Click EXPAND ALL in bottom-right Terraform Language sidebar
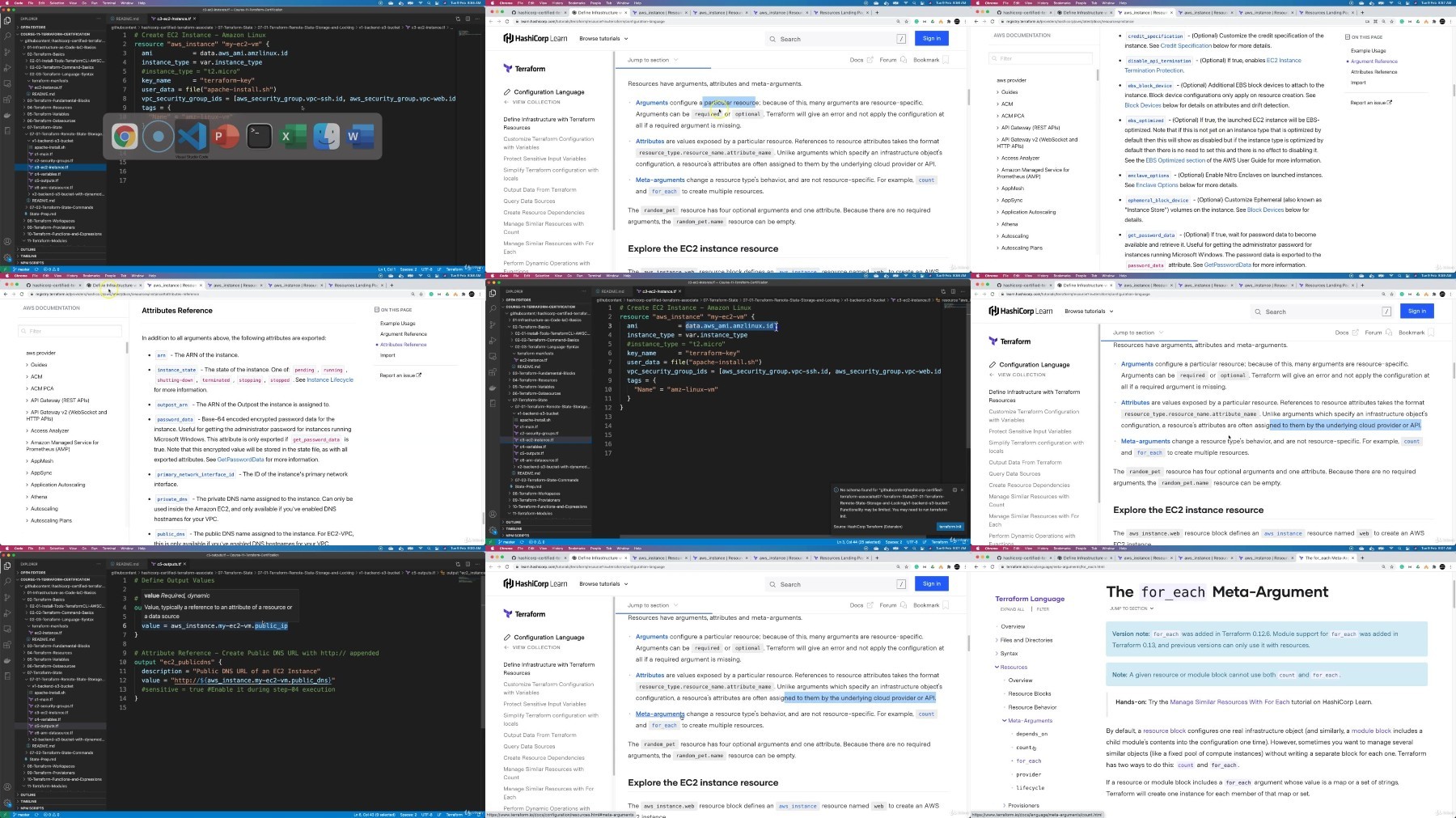 pos(1012,609)
